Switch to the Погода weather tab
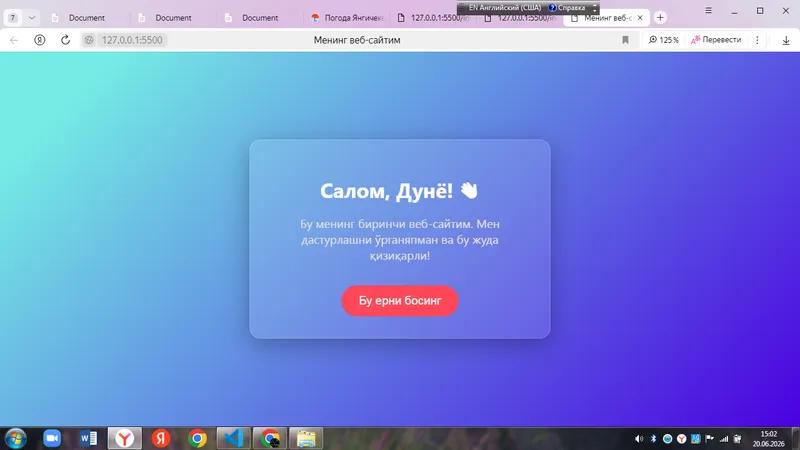The height and width of the screenshot is (450, 800). pyautogui.click(x=347, y=18)
